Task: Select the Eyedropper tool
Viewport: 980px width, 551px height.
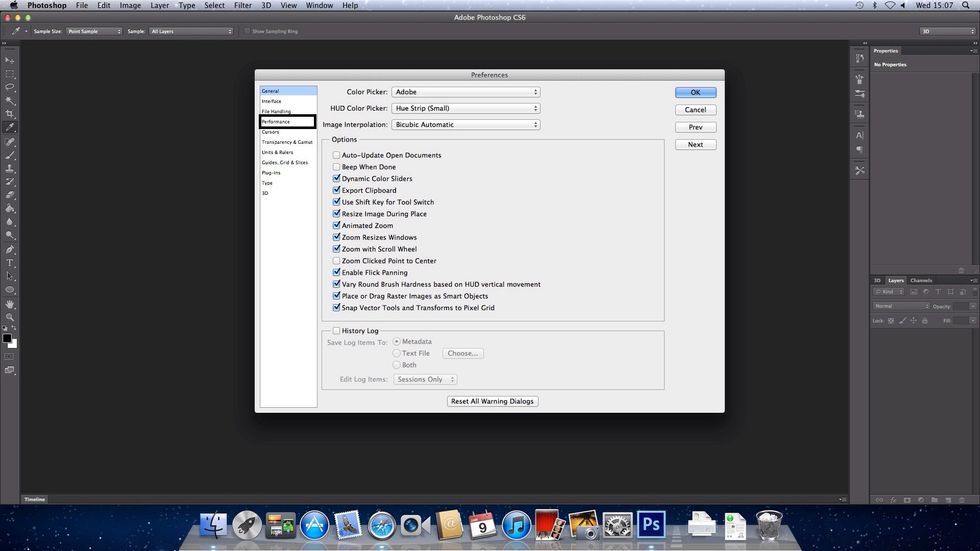Action: click(x=10, y=127)
